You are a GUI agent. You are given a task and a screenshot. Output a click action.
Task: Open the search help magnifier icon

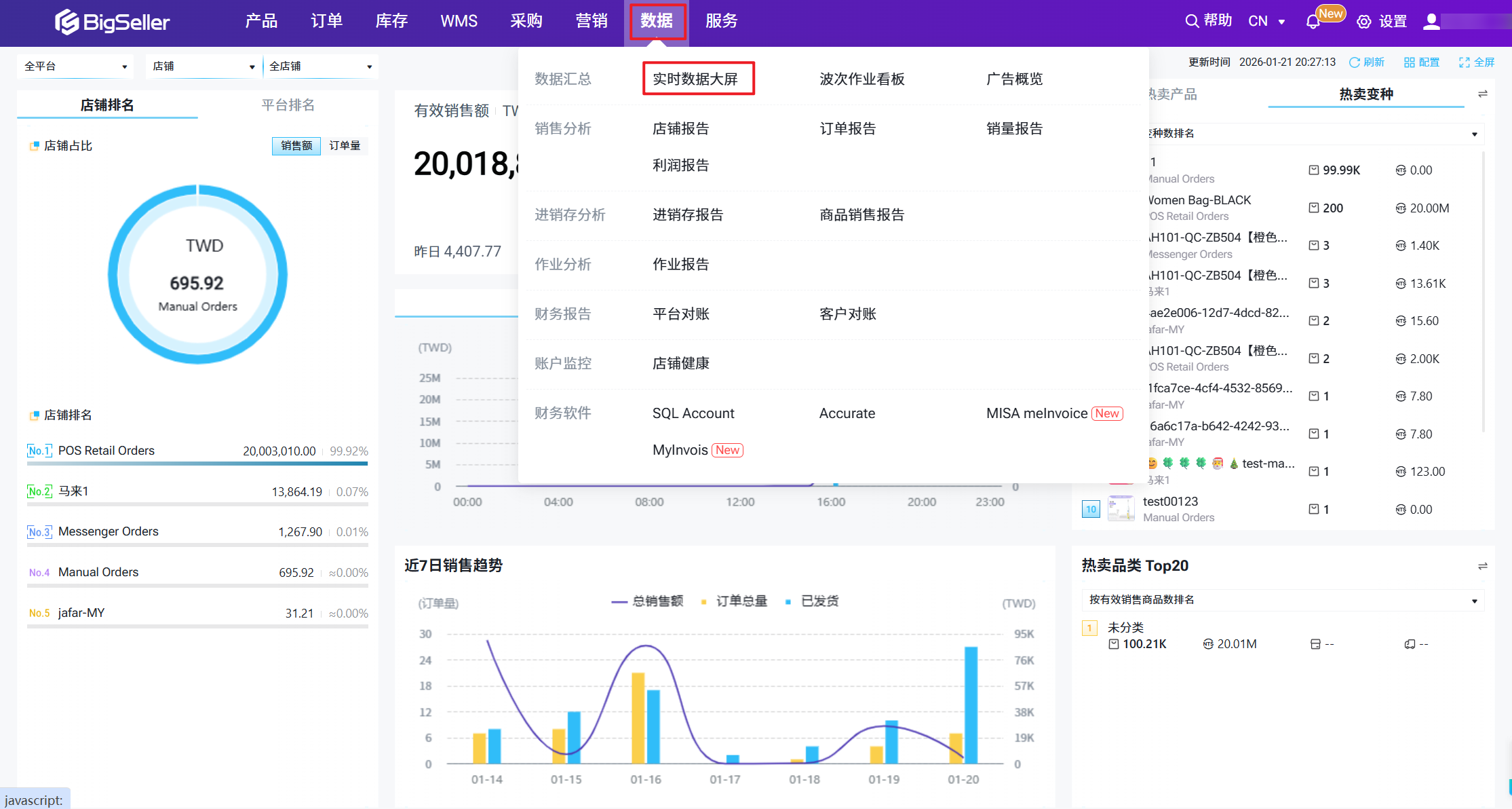coord(1191,21)
